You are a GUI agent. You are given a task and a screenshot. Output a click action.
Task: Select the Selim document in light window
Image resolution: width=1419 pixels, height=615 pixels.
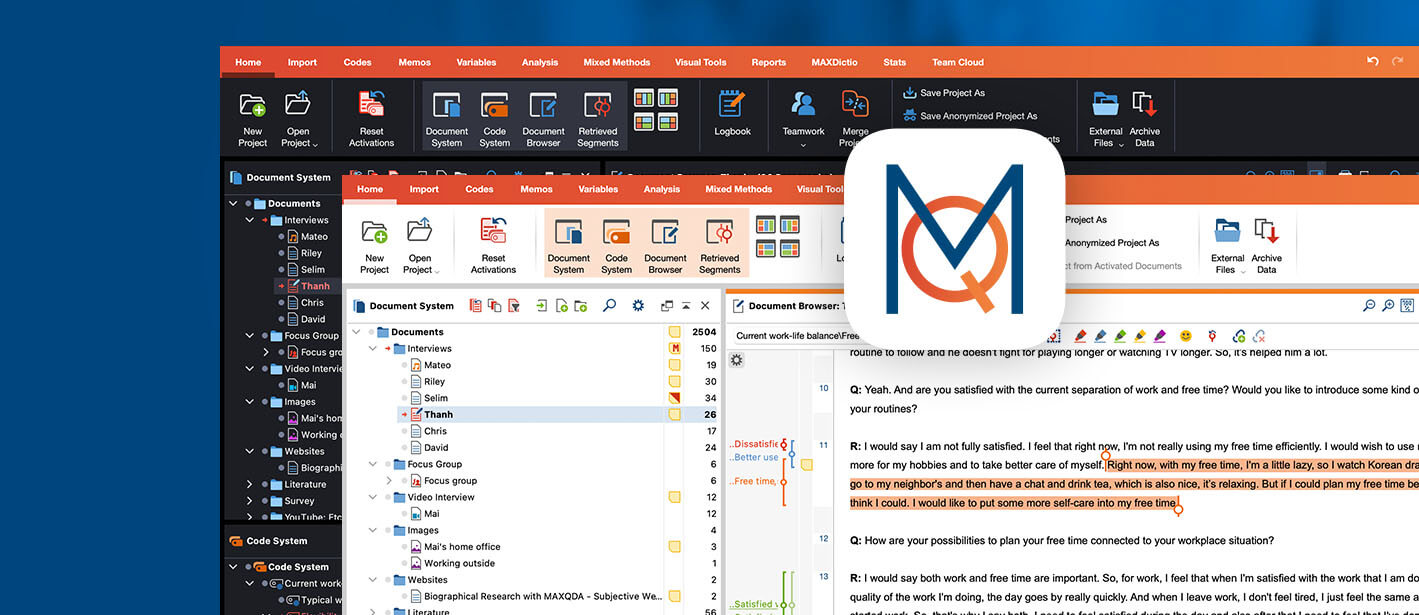(435, 398)
